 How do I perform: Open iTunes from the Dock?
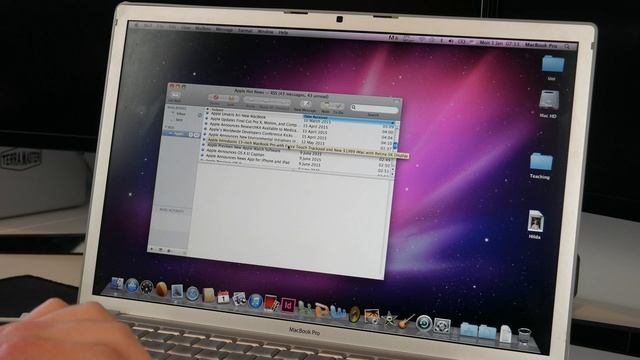(x=256, y=300)
